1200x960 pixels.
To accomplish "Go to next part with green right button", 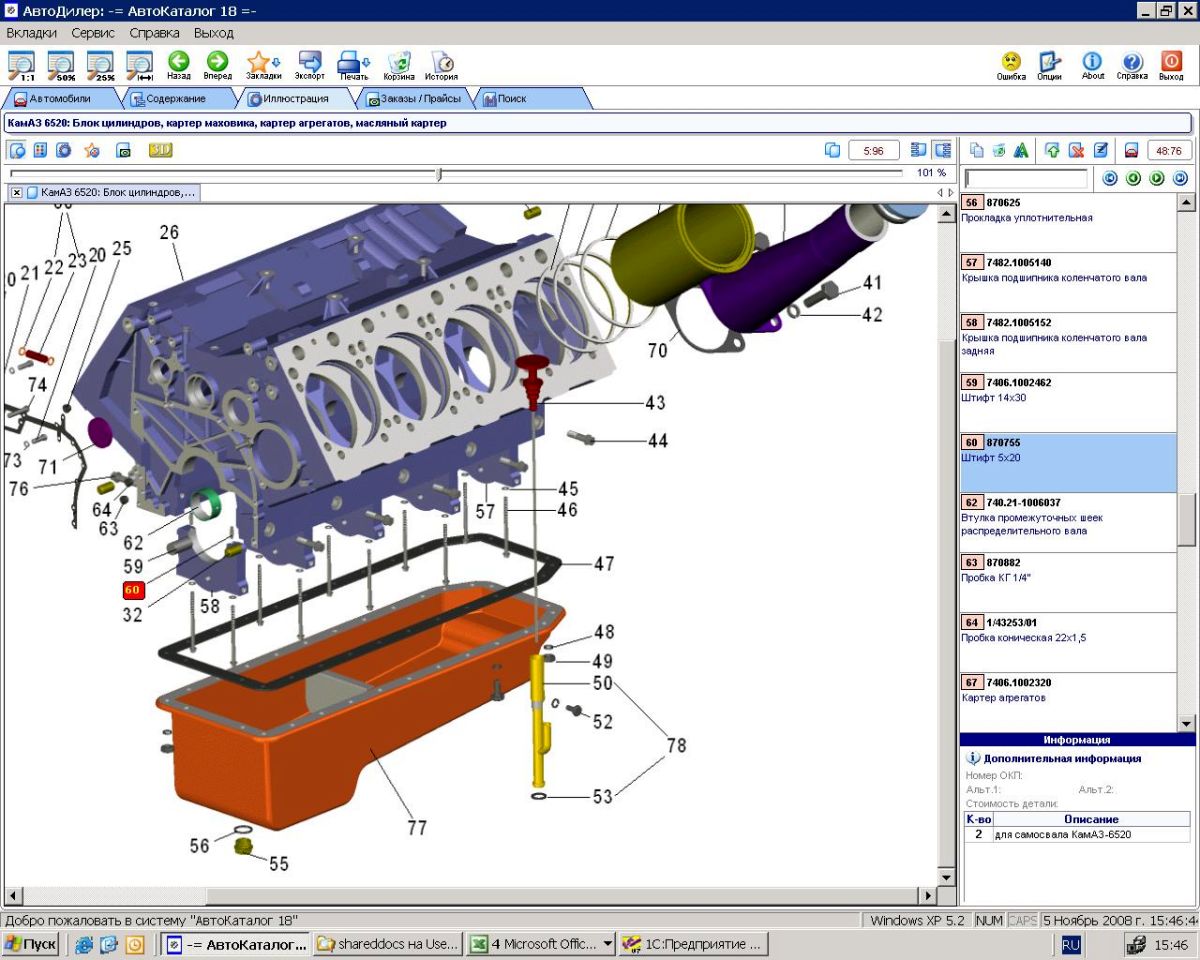I will [1157, 178].
